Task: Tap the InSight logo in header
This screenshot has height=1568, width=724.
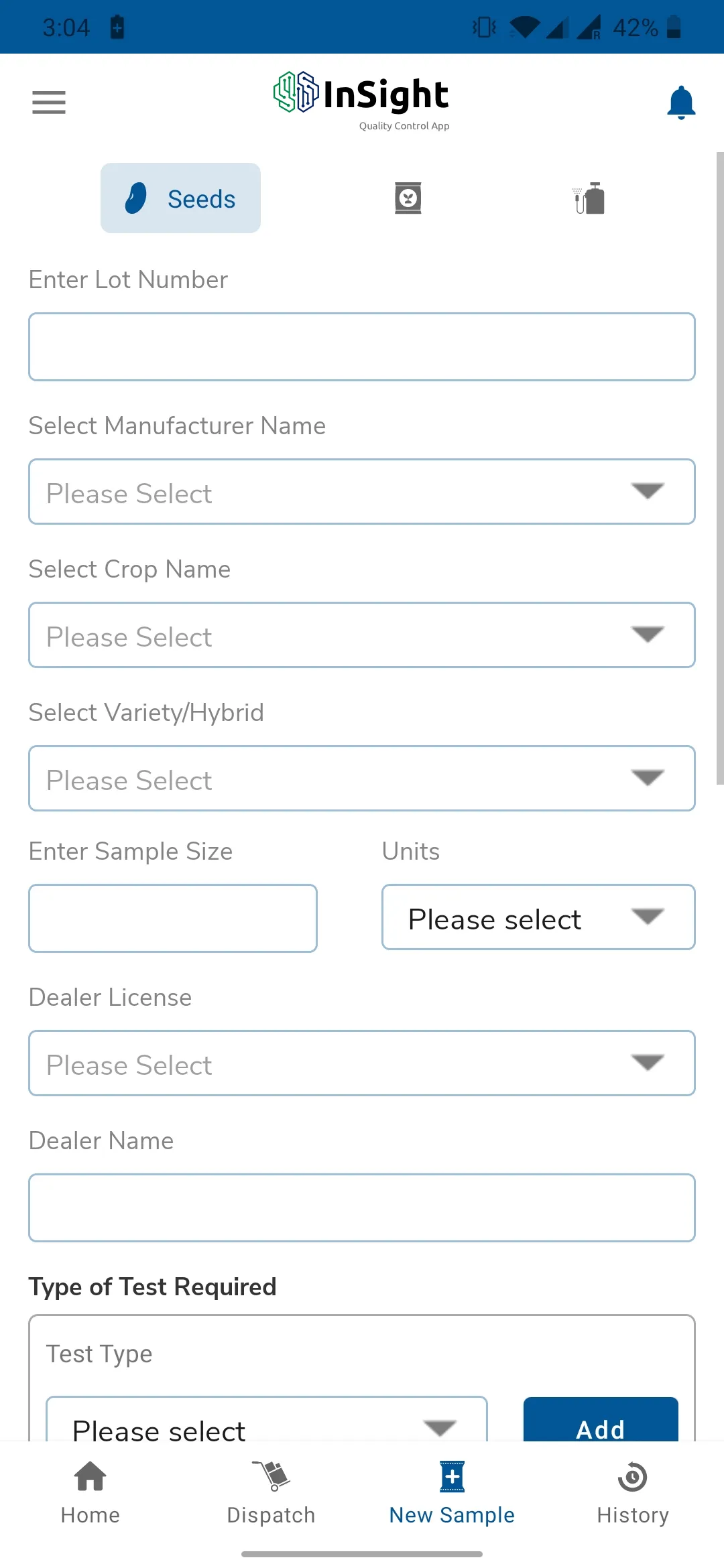Action: click(x=362, y=101)
